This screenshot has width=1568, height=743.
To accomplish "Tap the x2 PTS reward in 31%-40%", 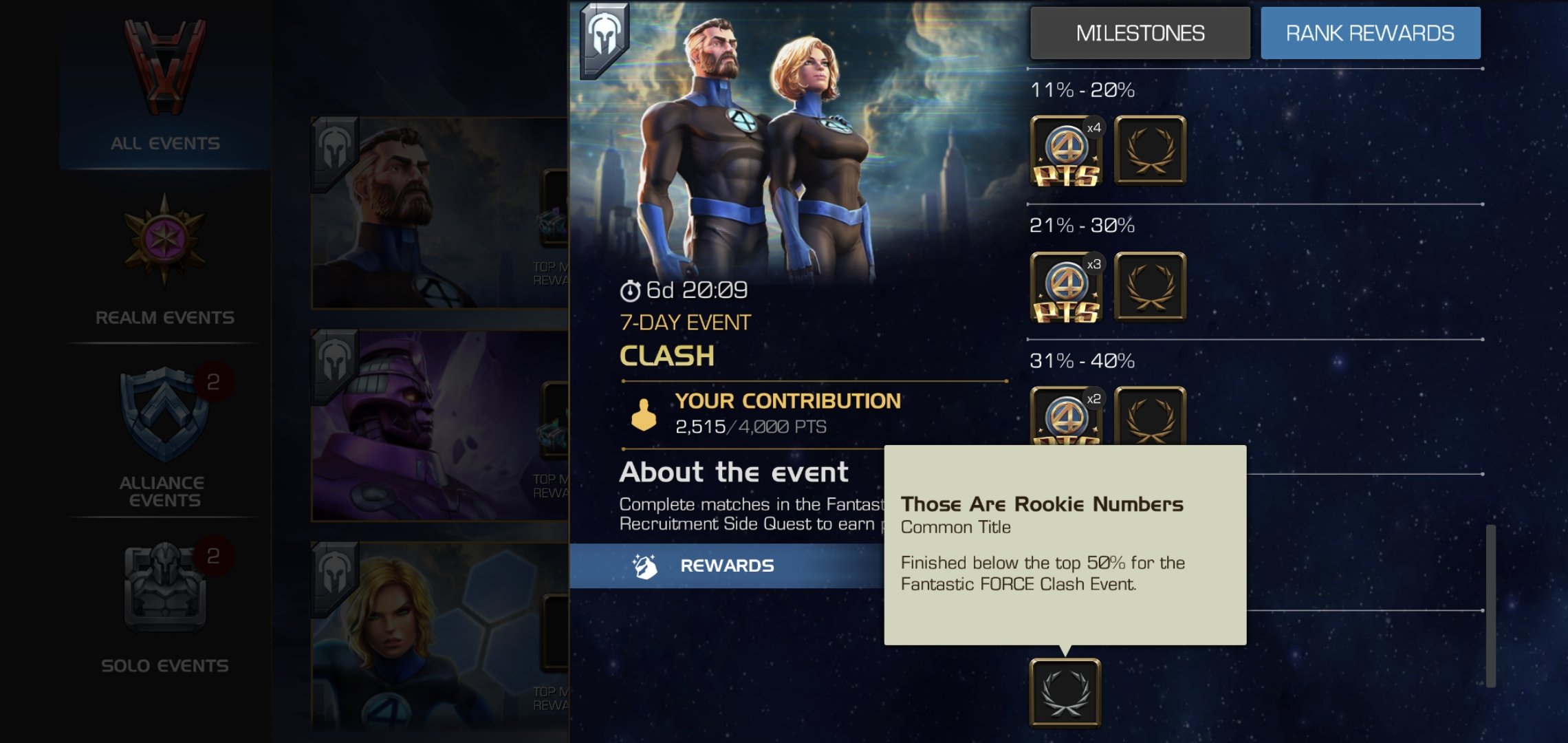I will pyautogui.click(x=1066, y=416).
